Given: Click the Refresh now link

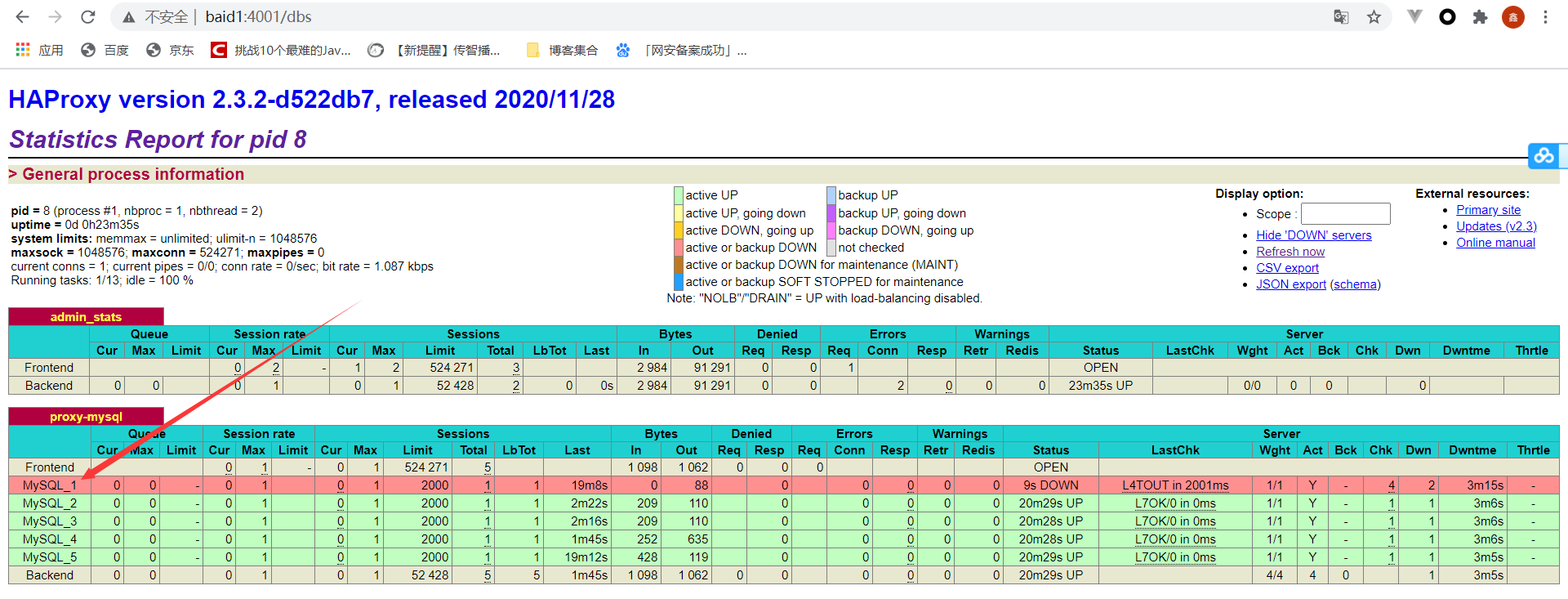Looking at the screenshot, I should point(1290,252).
